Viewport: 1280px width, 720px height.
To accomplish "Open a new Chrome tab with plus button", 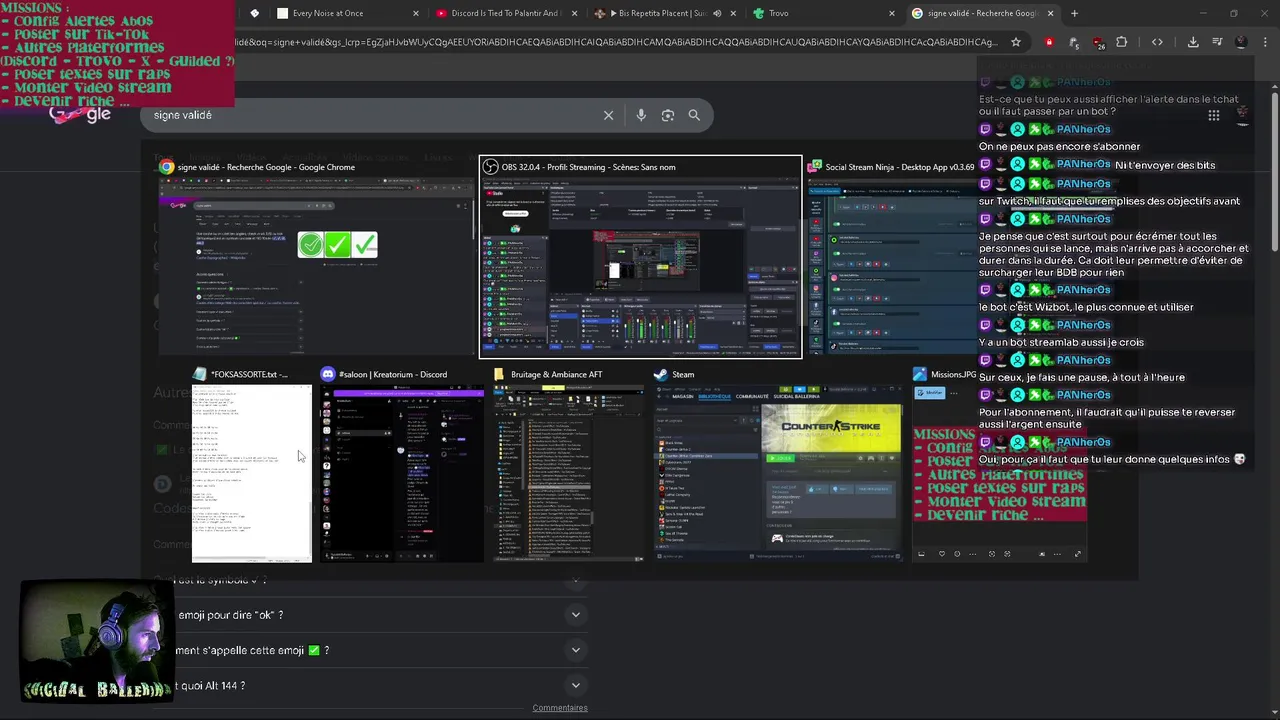I will [x=1074, y=13].
